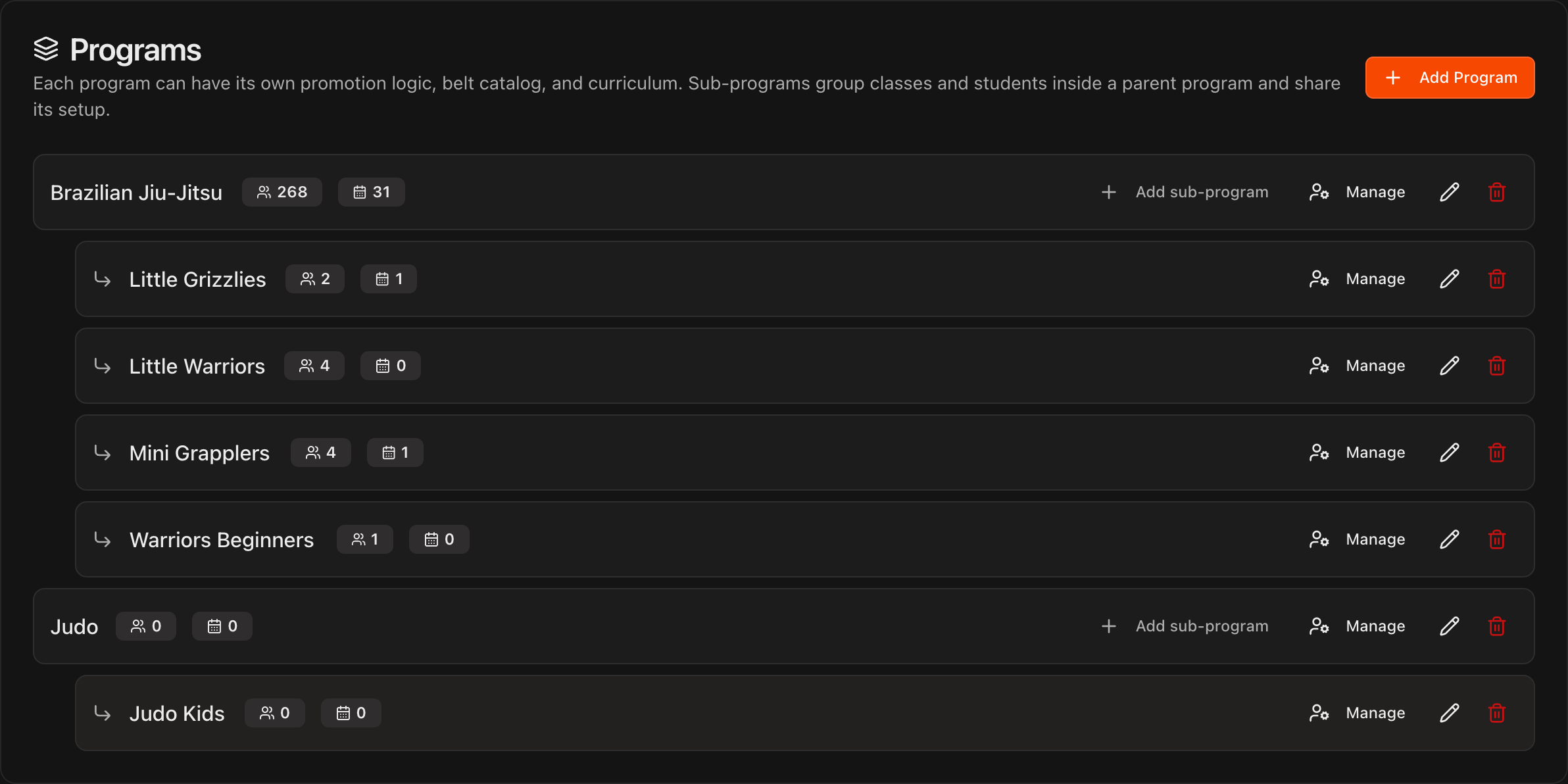The height and width of the screenshot is (784, 1568).
Task: Edit the Judo program
Action: [1450, 626]
